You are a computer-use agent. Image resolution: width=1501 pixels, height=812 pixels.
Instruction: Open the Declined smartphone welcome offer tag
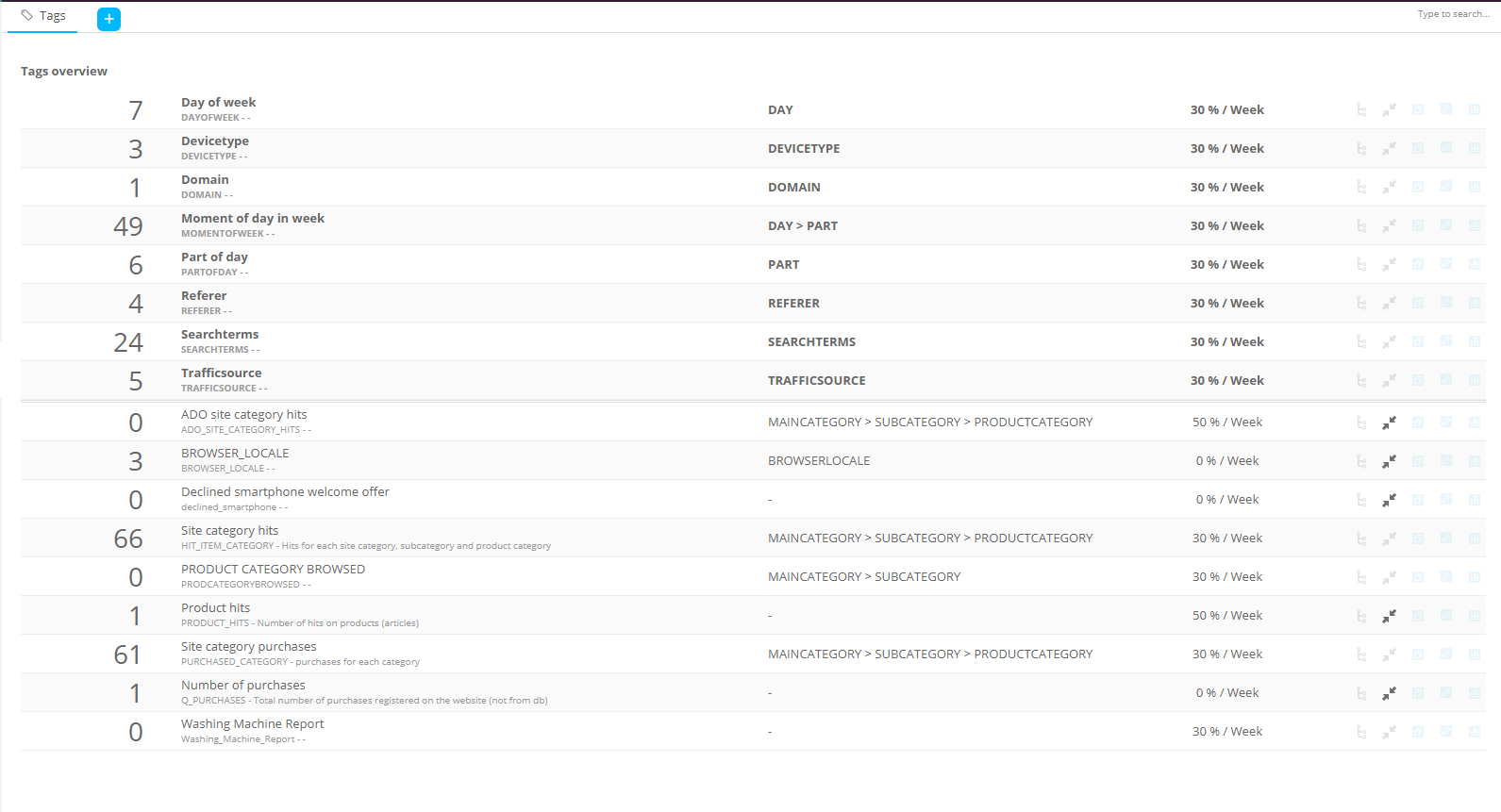(285, 492)
